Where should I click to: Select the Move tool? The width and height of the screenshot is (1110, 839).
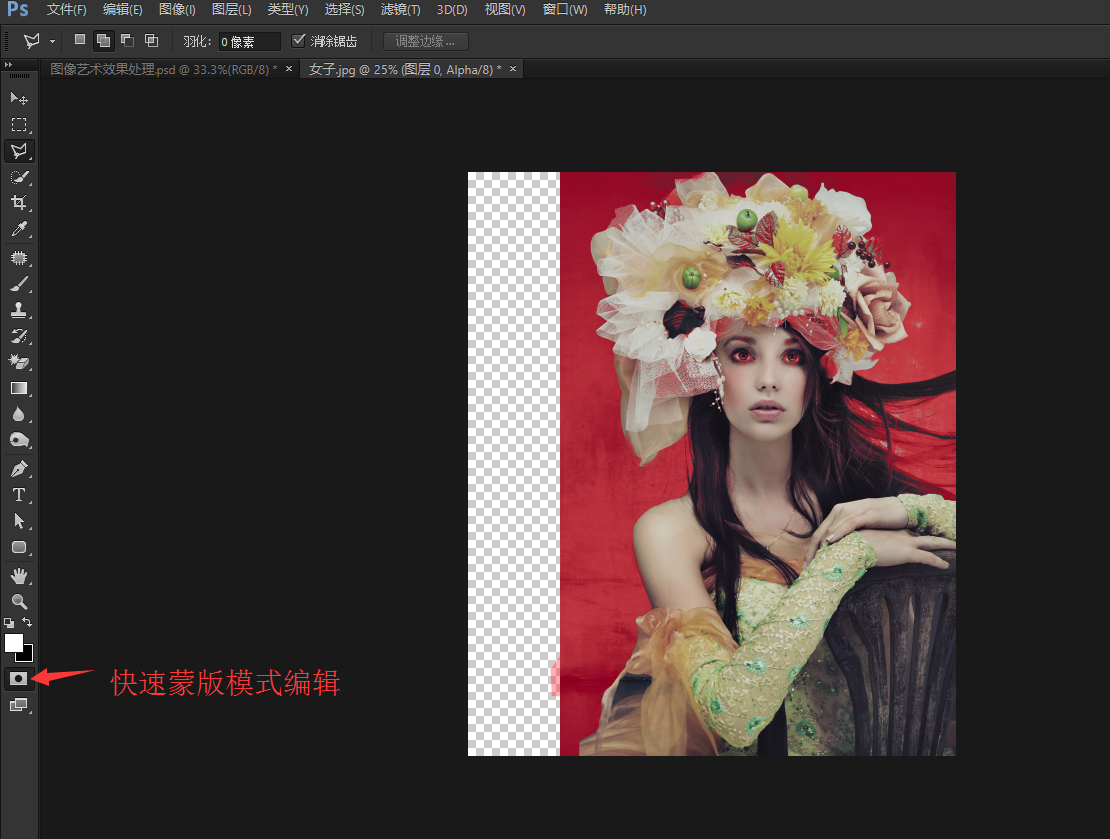(x=20, y=98)
